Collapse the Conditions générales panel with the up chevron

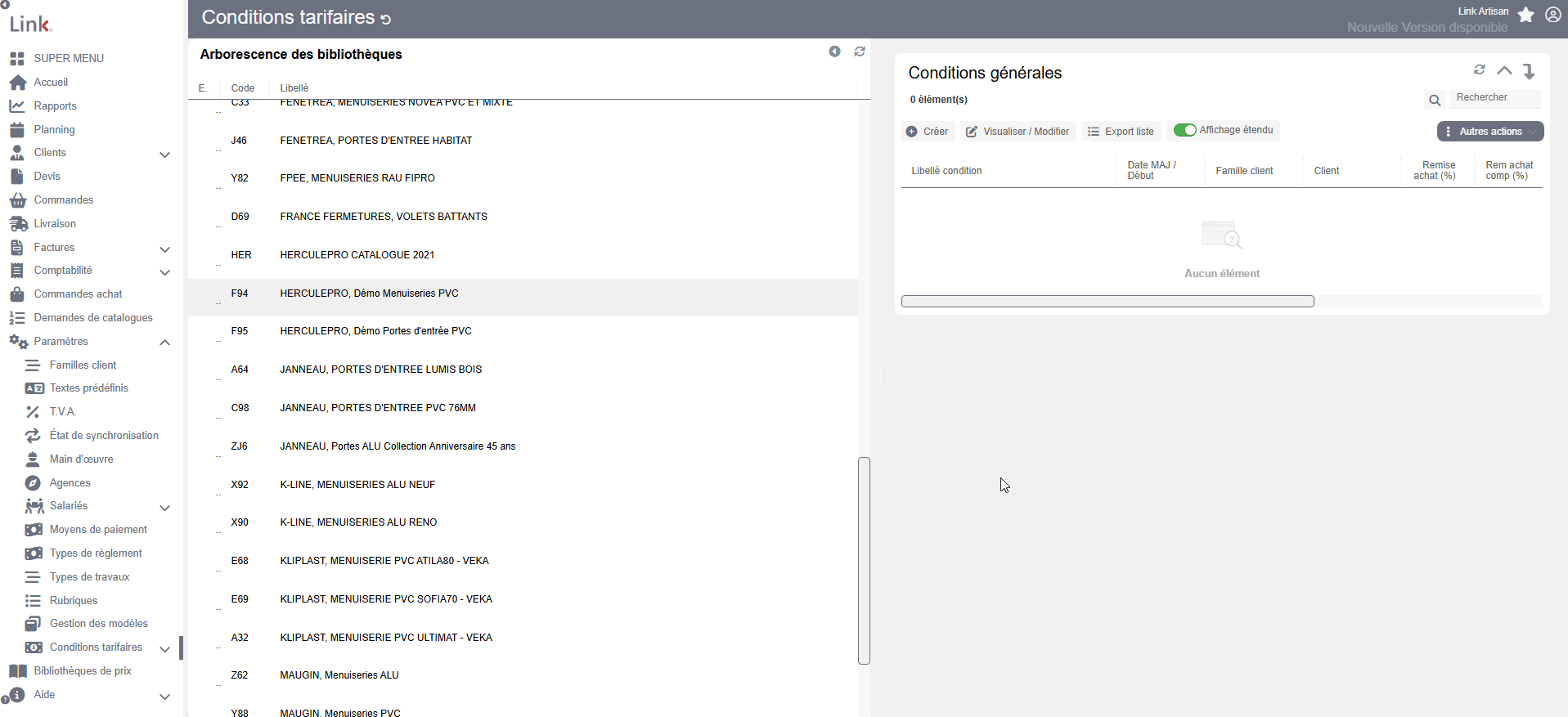point(1504,70)
